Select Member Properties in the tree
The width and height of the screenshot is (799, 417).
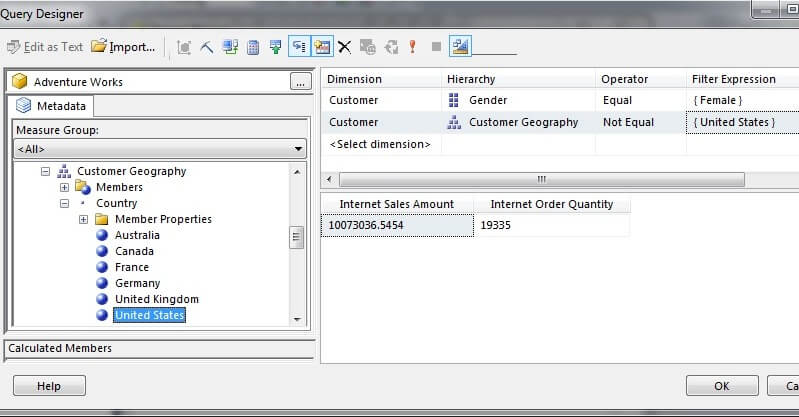point(163,219)
